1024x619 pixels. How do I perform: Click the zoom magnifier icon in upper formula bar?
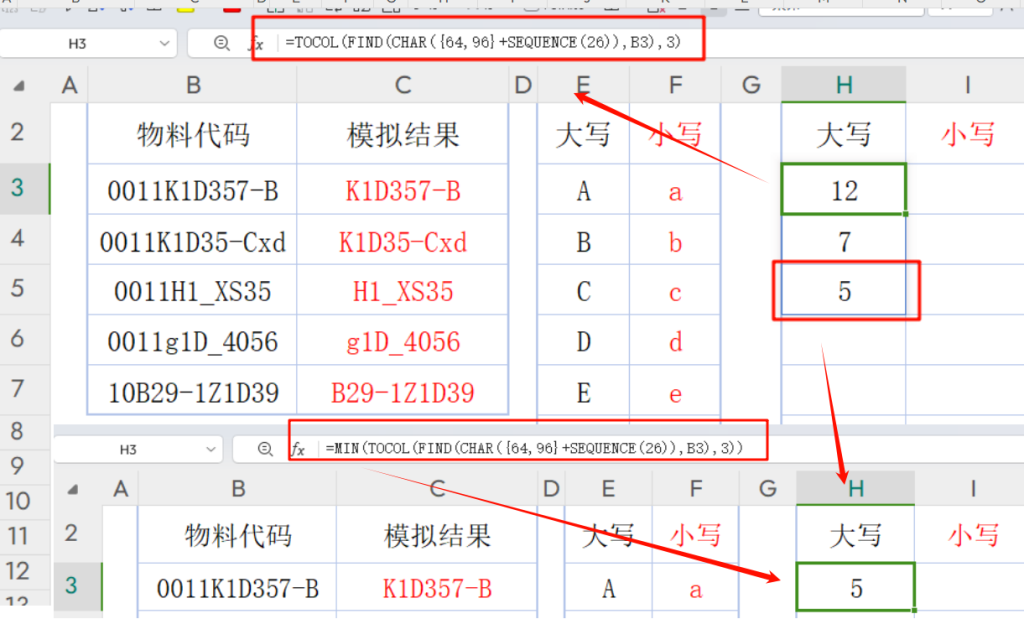222,43
